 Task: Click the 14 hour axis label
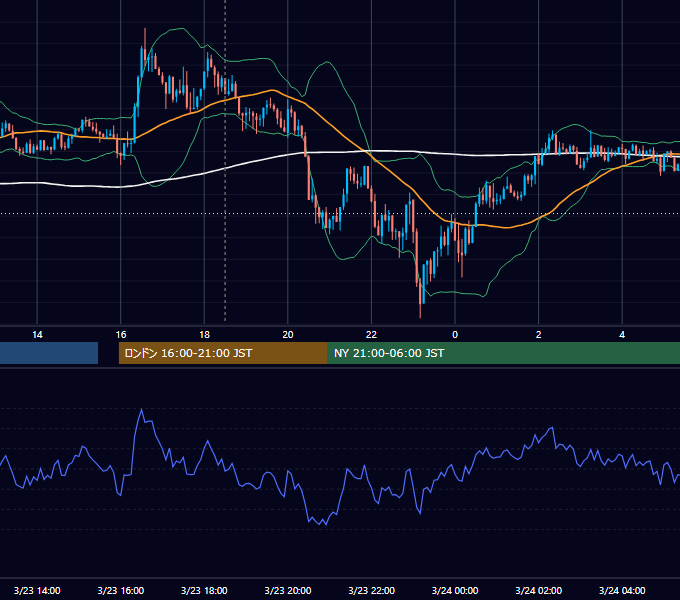(x=37, y=335)
